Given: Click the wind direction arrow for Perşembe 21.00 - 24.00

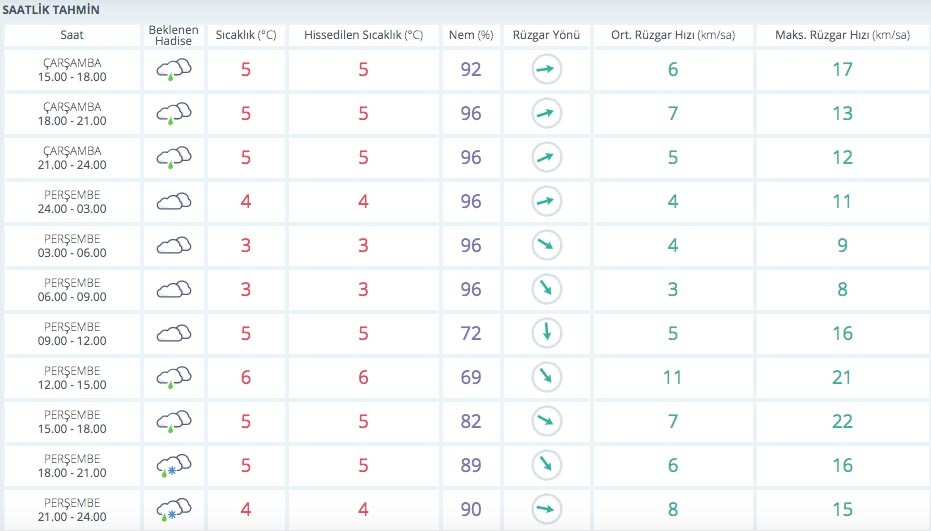Looking at the screenshot, I should (547, 509).
